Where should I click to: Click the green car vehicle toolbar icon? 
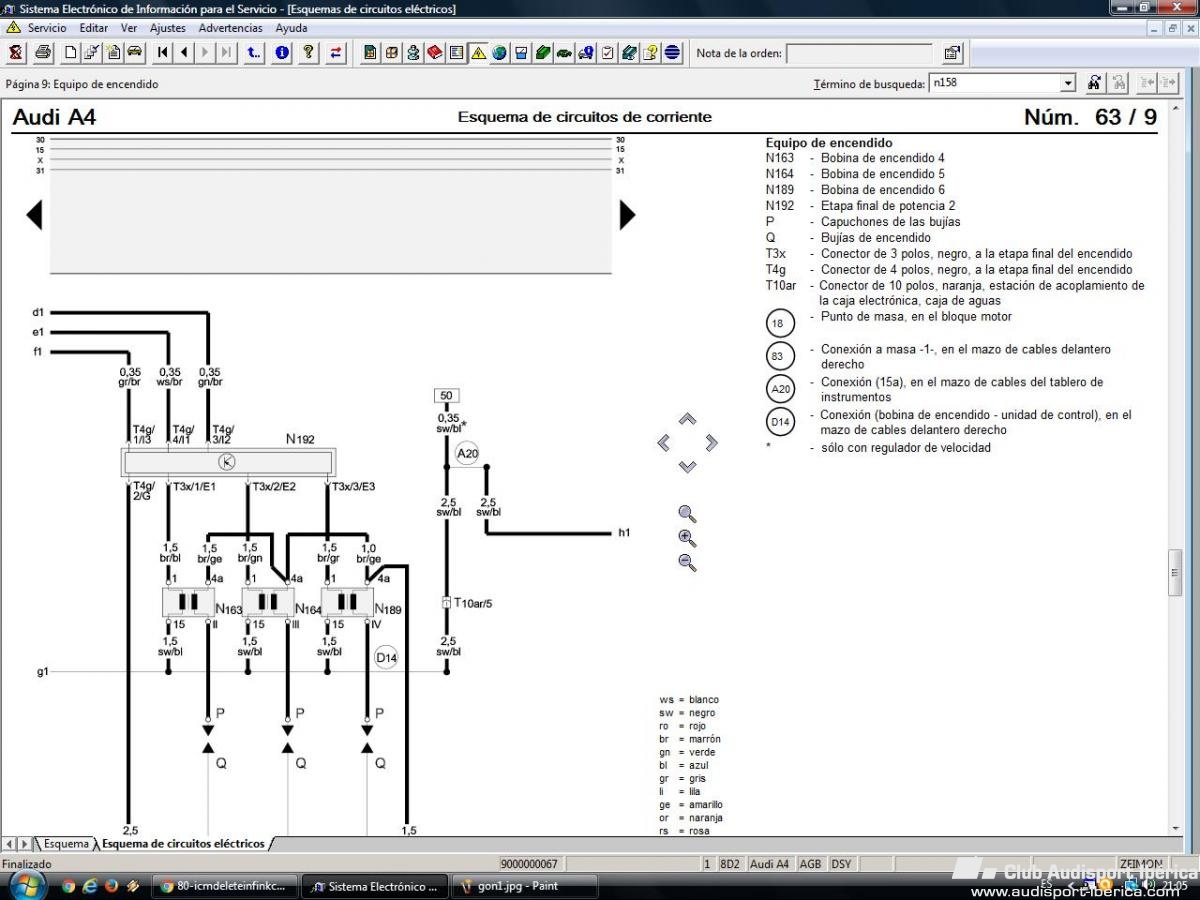point(135,53)
